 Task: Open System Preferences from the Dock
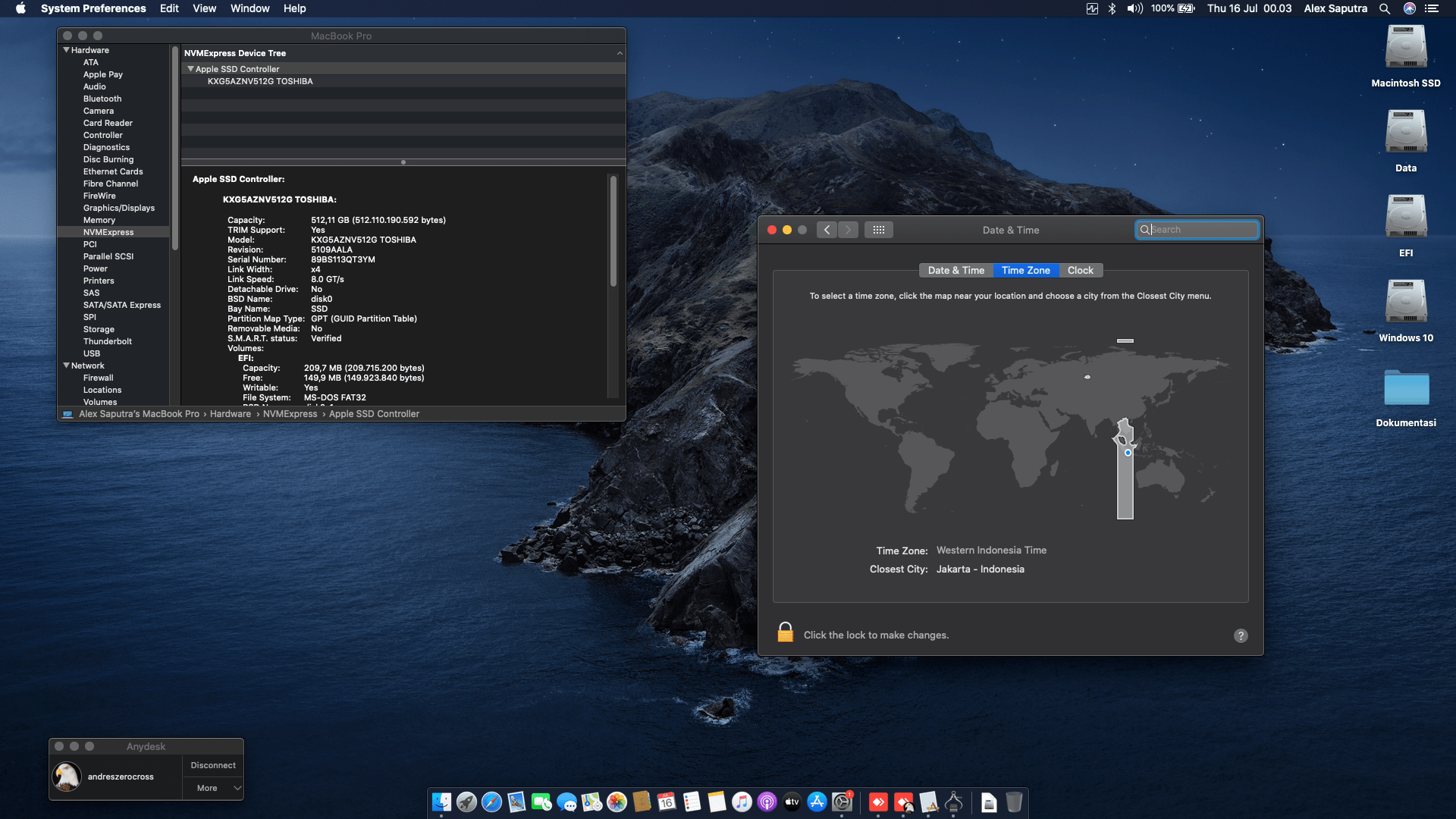[x=843, y=802]
